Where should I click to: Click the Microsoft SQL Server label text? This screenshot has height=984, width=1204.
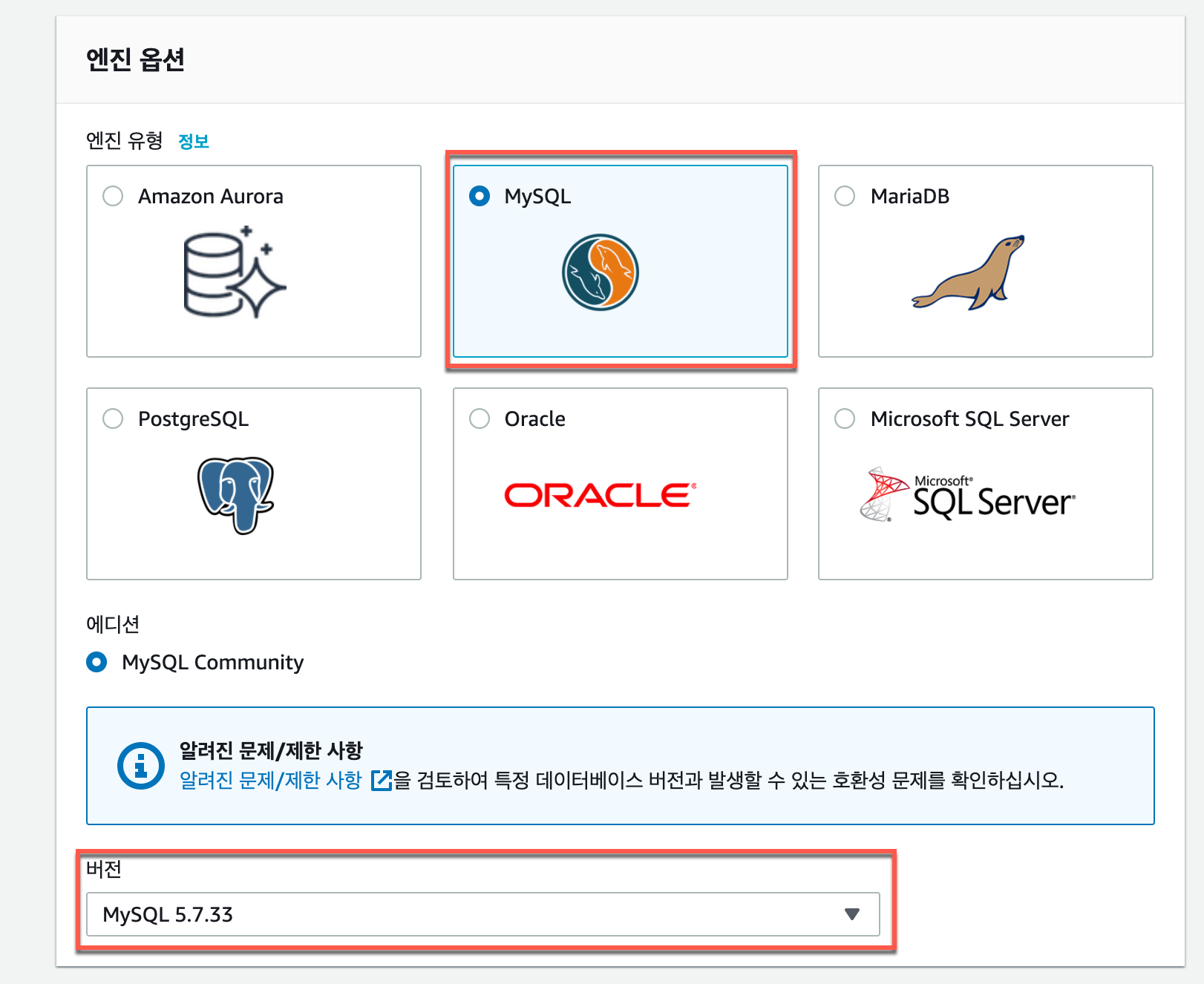(x=970, y=419)
